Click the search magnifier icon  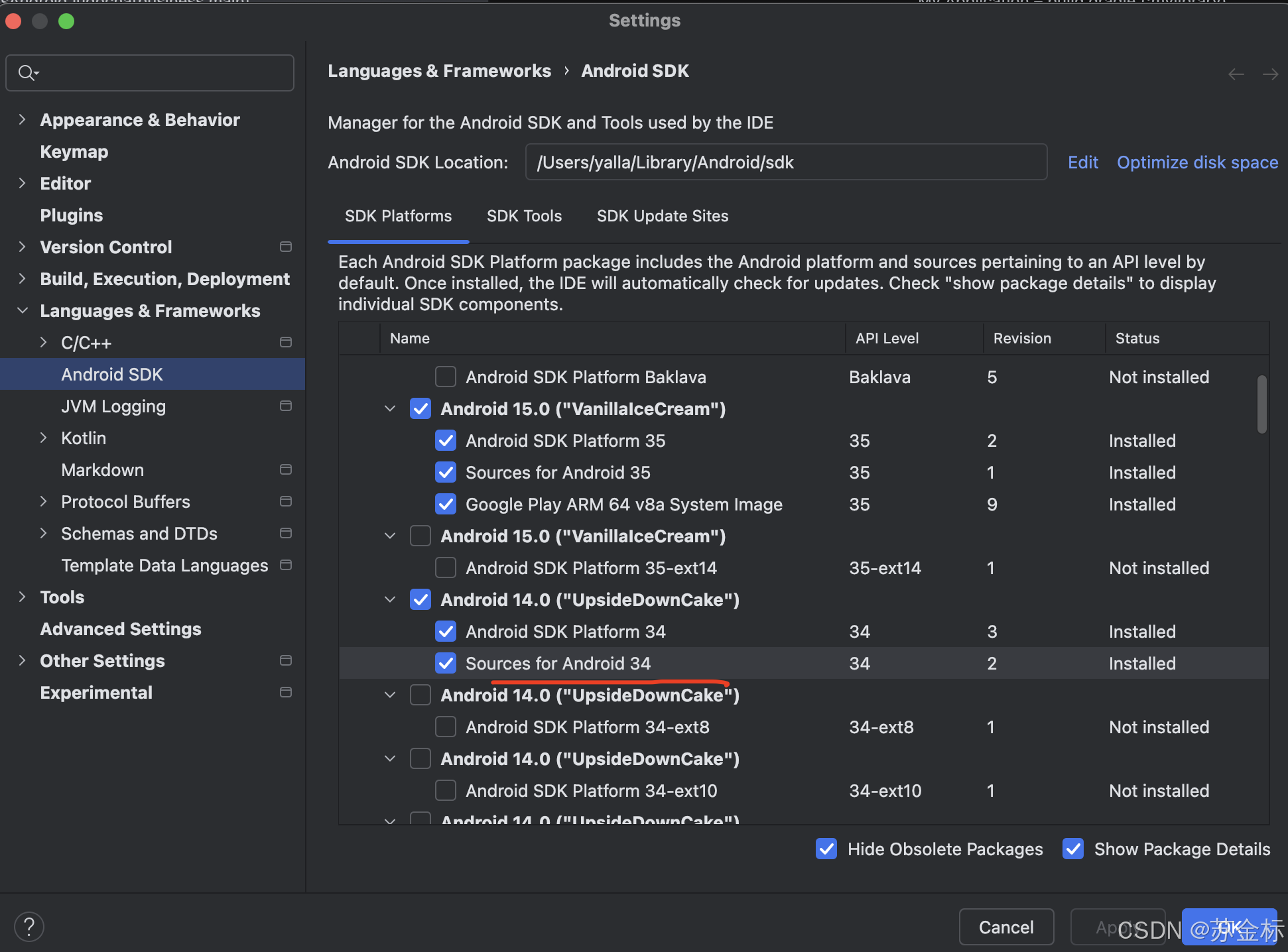coord(27,72)
